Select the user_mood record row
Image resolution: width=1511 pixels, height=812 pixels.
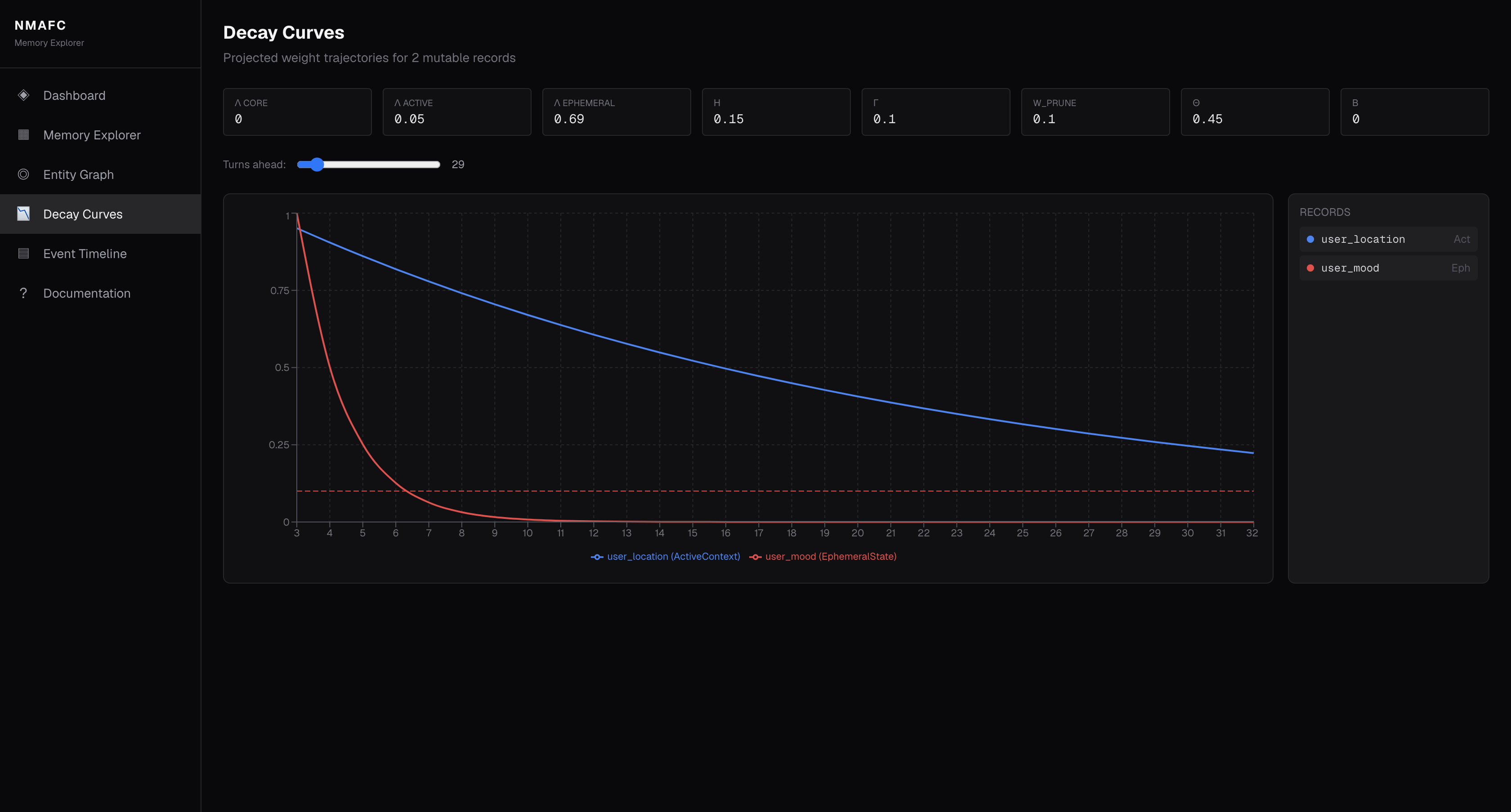click(x=1388, y=268)
